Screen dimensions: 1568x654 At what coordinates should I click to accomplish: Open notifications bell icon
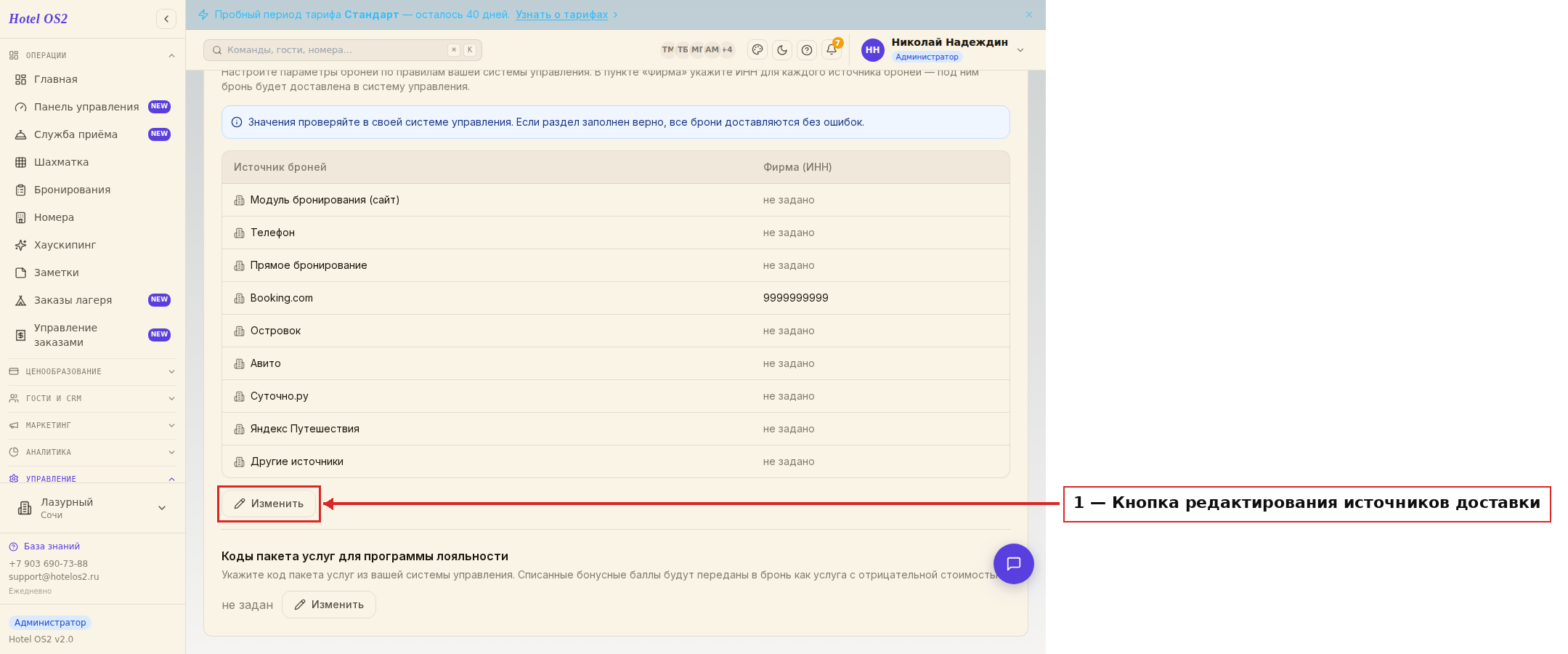click(832, 49)
